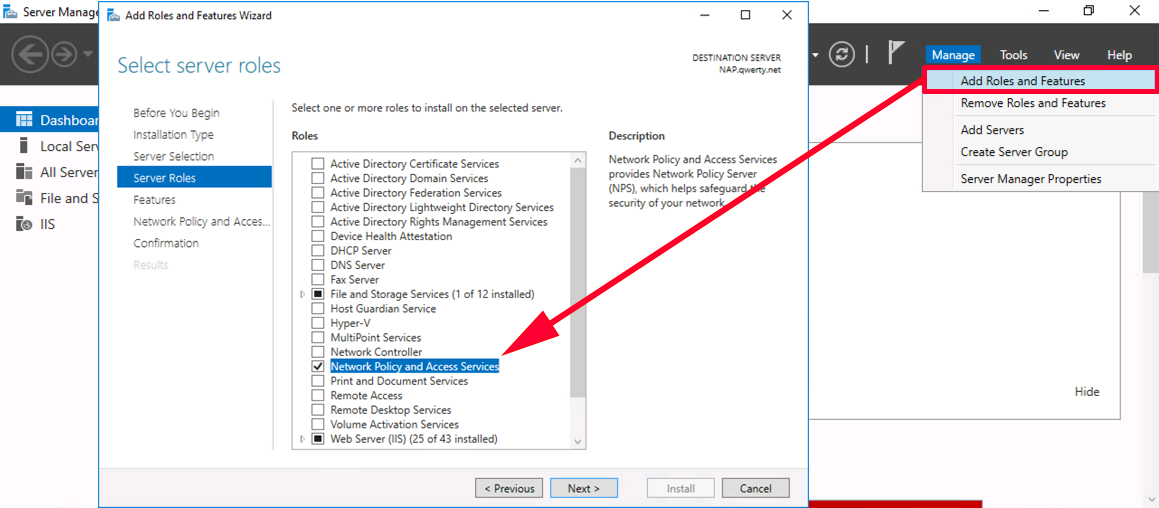Screen dimensions: 1159x508
Task: Select Active Directory Lightweight Directory Services row
Action: 442,207
